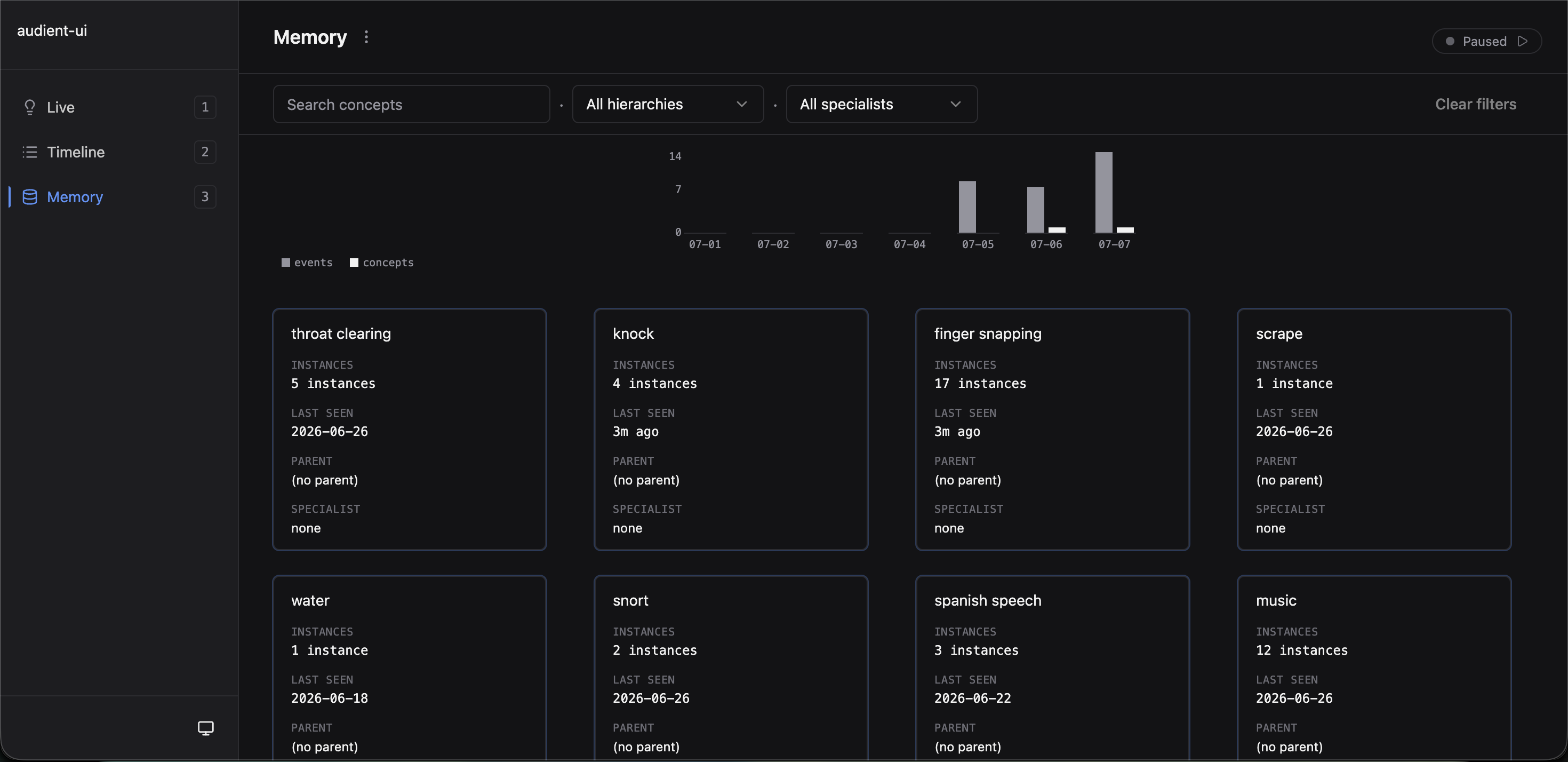
Task: Click the Live lightbulb icon
Action: click(x=29, y=107)
